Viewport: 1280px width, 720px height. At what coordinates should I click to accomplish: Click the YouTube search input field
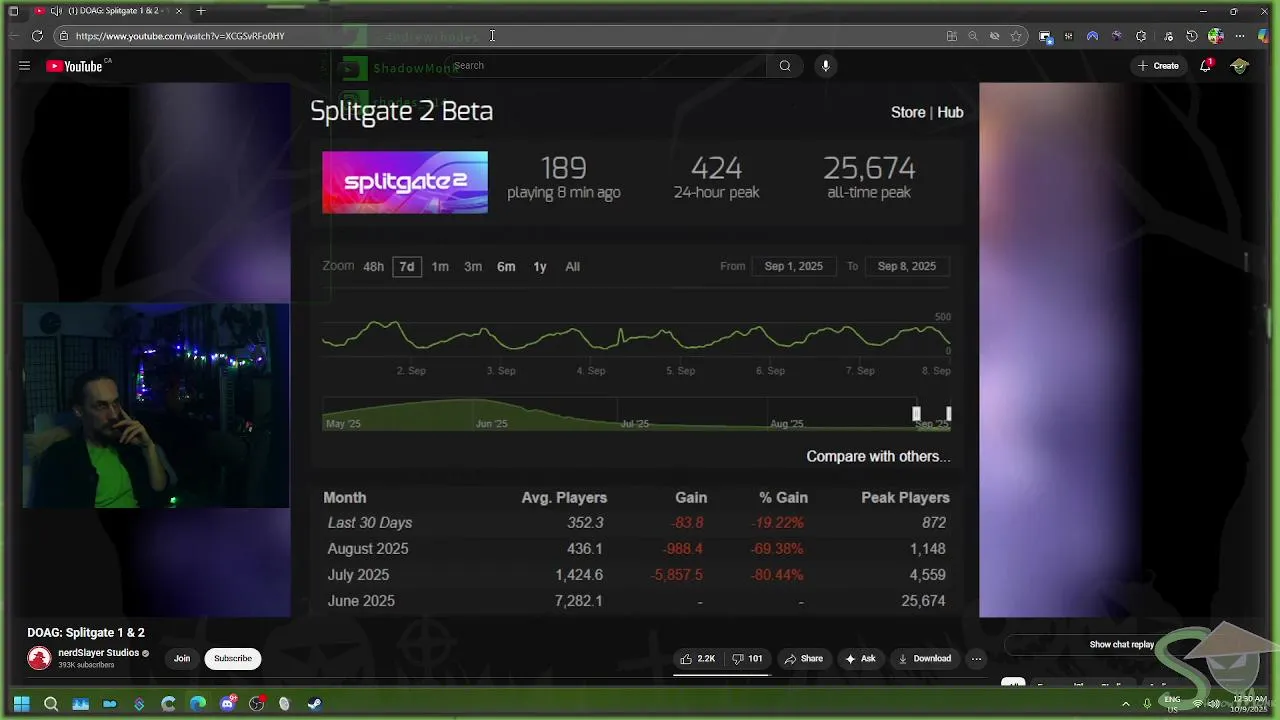click(x=609, y=66)
